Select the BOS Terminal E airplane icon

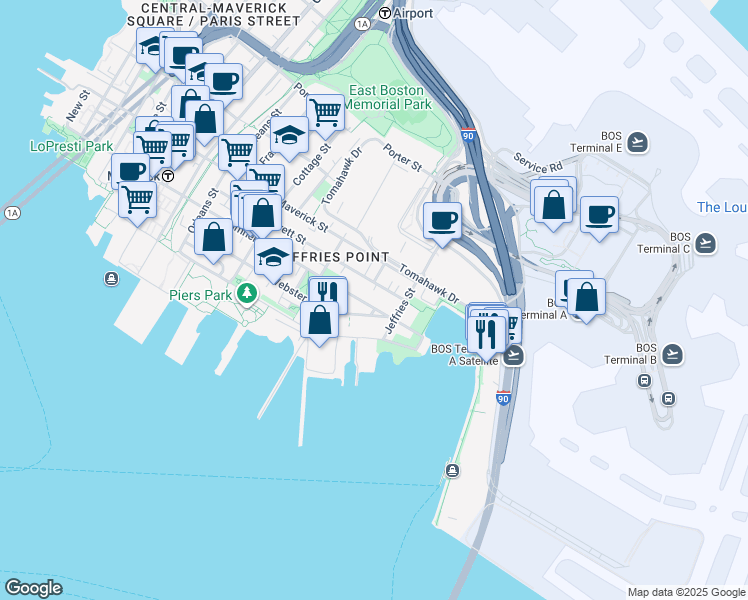point(637,142)
